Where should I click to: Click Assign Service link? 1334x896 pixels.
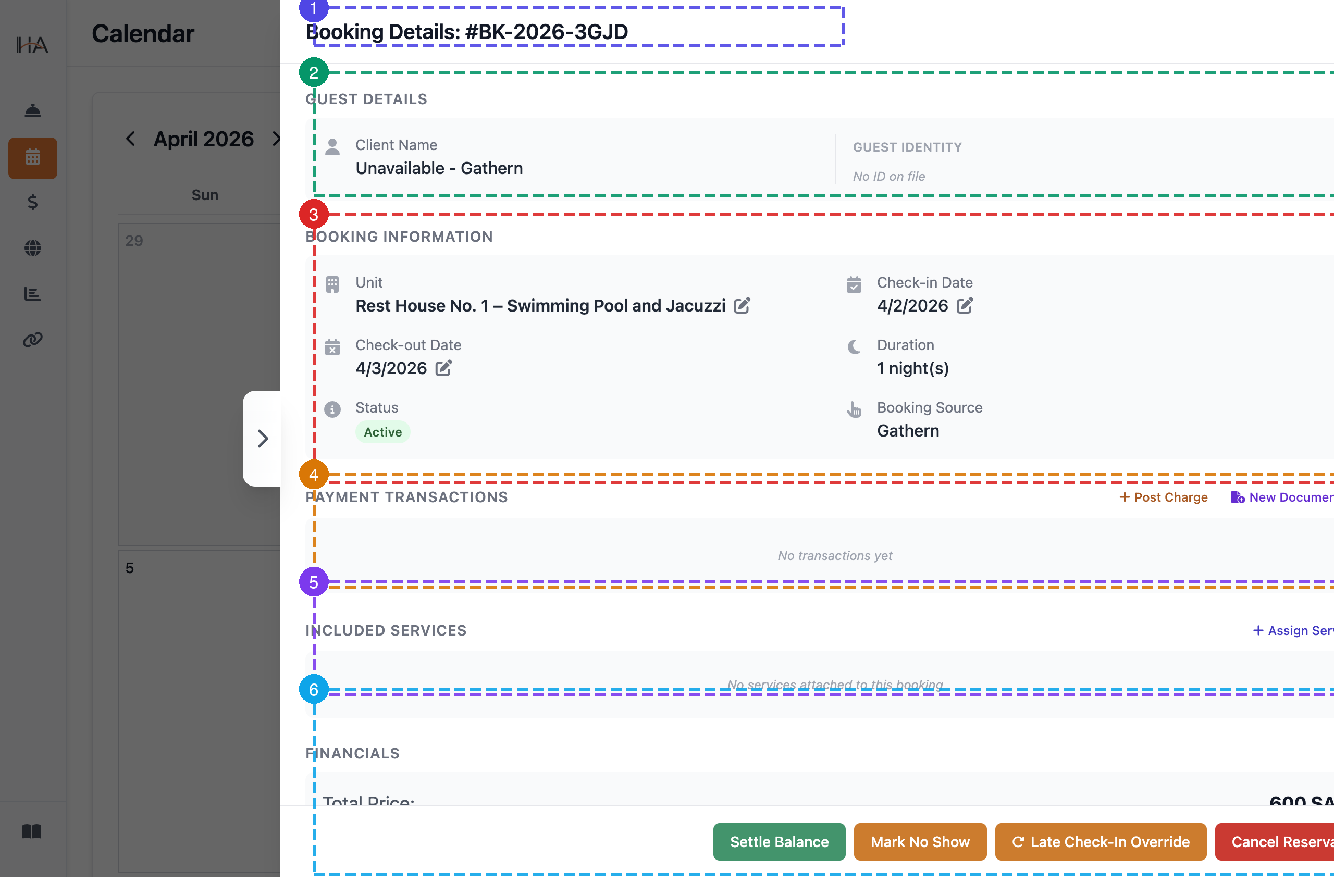1293,630
